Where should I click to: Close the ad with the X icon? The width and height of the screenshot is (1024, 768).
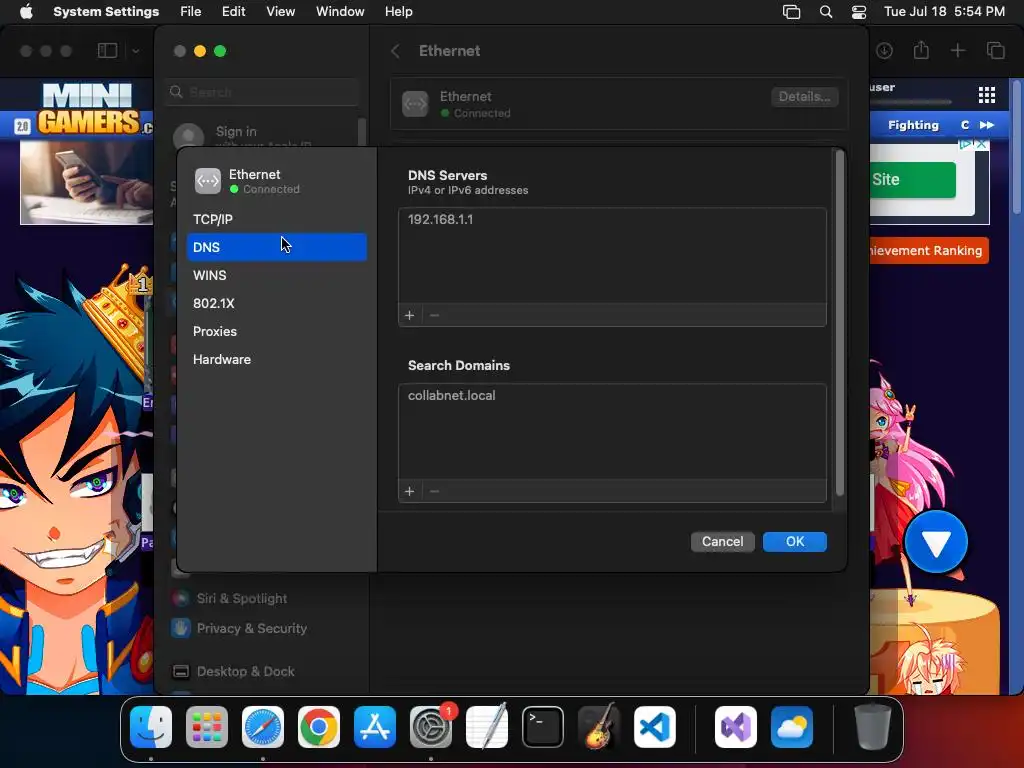pos(981,144)
